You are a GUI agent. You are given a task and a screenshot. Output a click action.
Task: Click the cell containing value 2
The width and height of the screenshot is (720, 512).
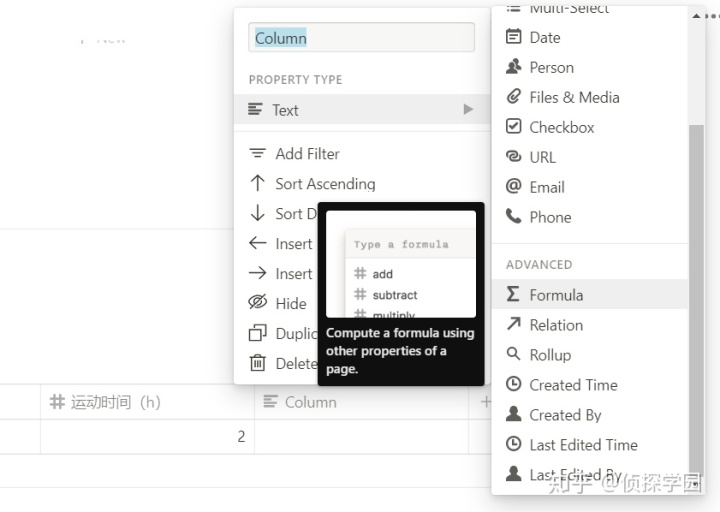(147, 436)
